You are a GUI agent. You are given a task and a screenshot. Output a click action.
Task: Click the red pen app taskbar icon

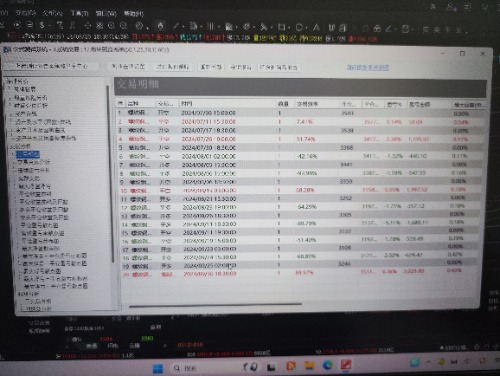(x=346, y=365)
